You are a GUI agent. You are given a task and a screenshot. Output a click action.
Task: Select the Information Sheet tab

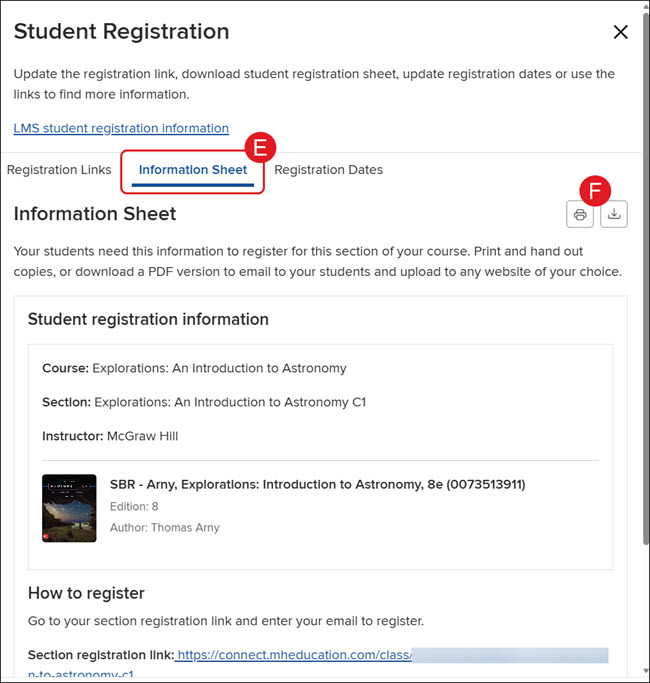pos(193,170)
